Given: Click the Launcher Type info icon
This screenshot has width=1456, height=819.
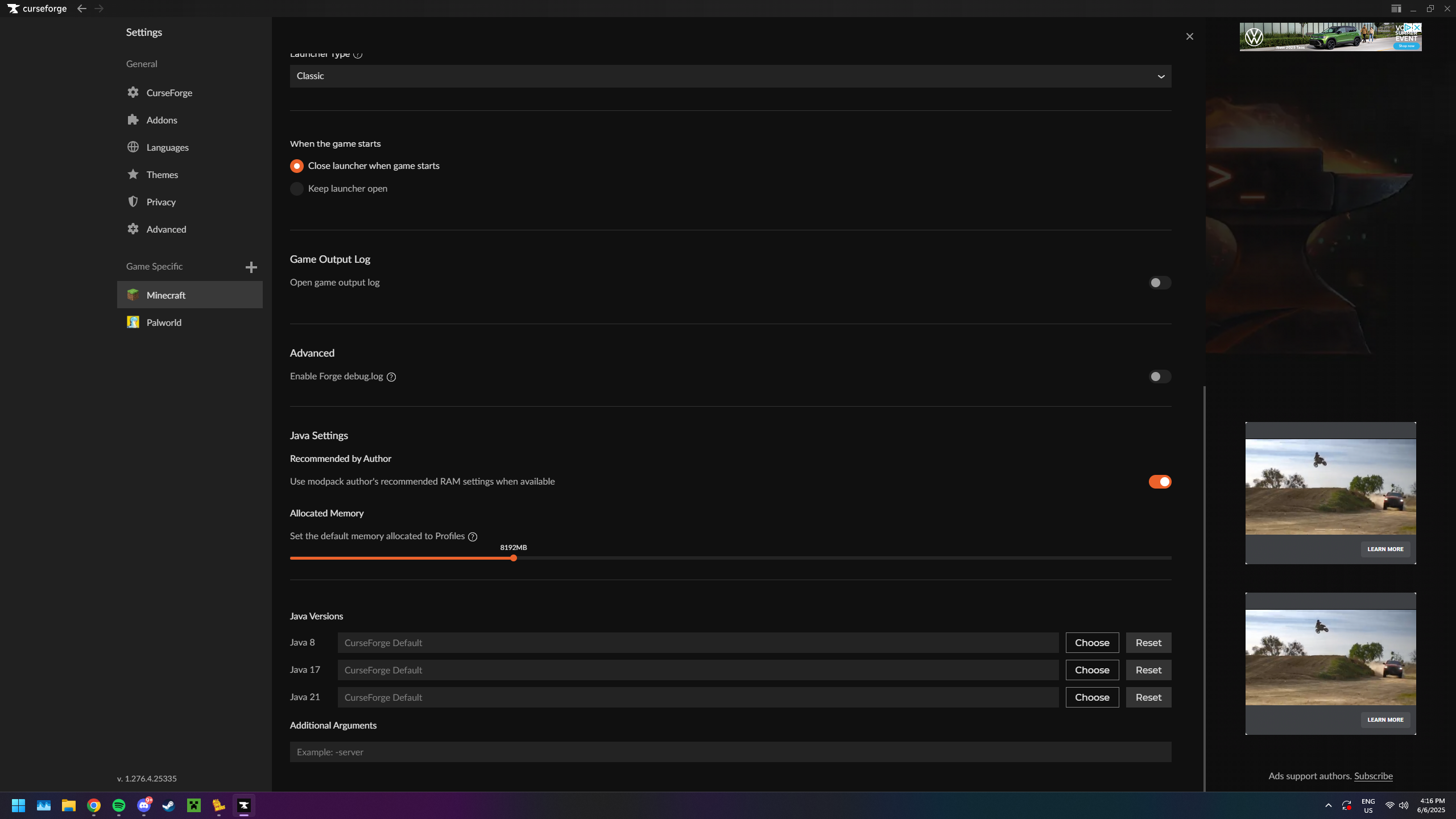Looking at the screenshot, I should click(358, 55).
